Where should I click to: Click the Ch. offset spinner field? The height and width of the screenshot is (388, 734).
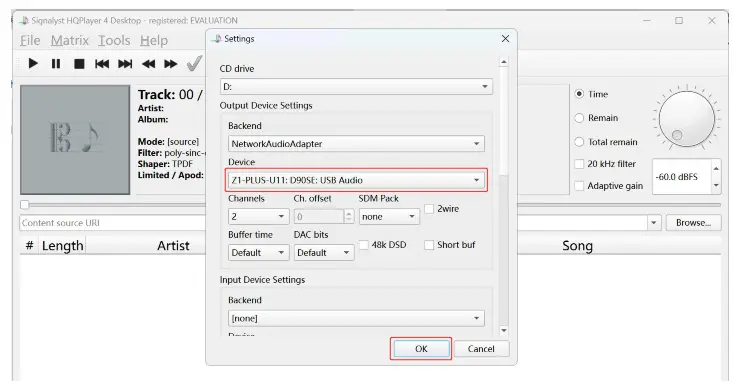(318, 217)
